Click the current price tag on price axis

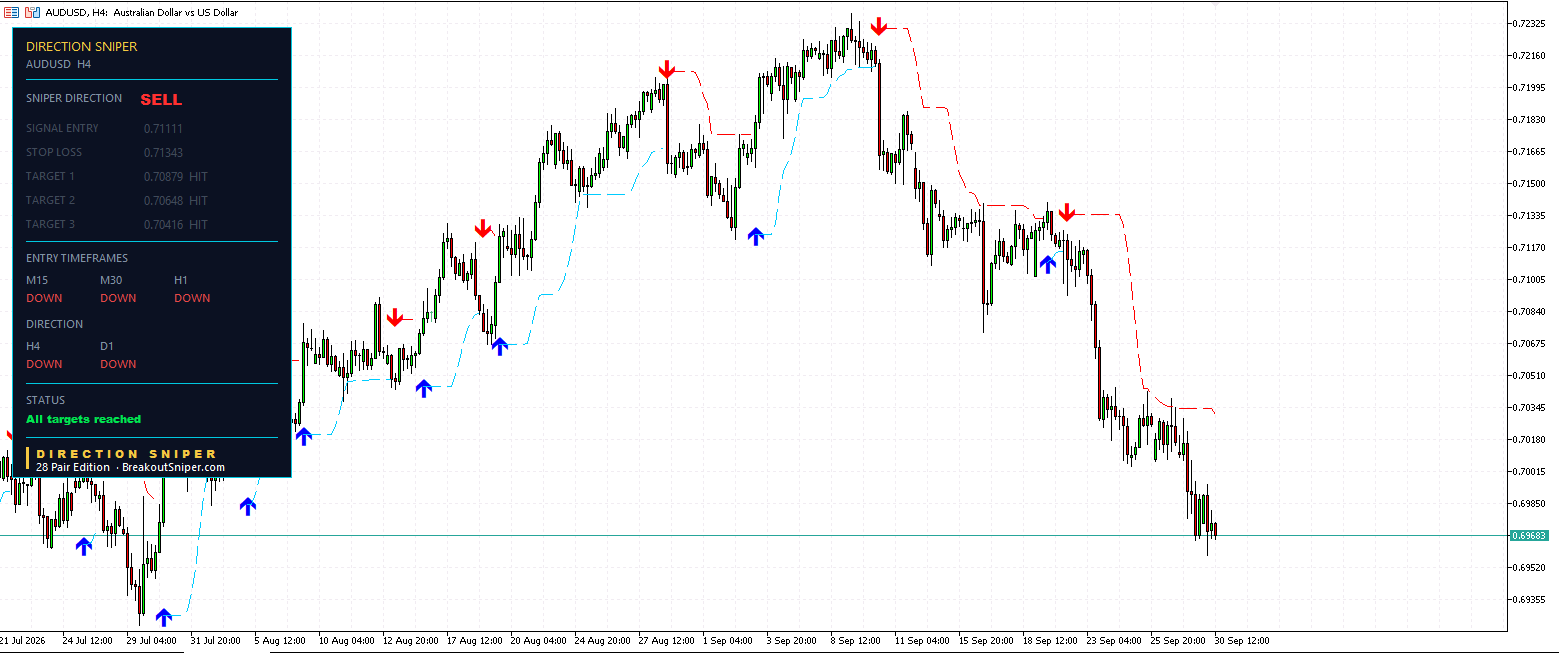point(1528,535)
